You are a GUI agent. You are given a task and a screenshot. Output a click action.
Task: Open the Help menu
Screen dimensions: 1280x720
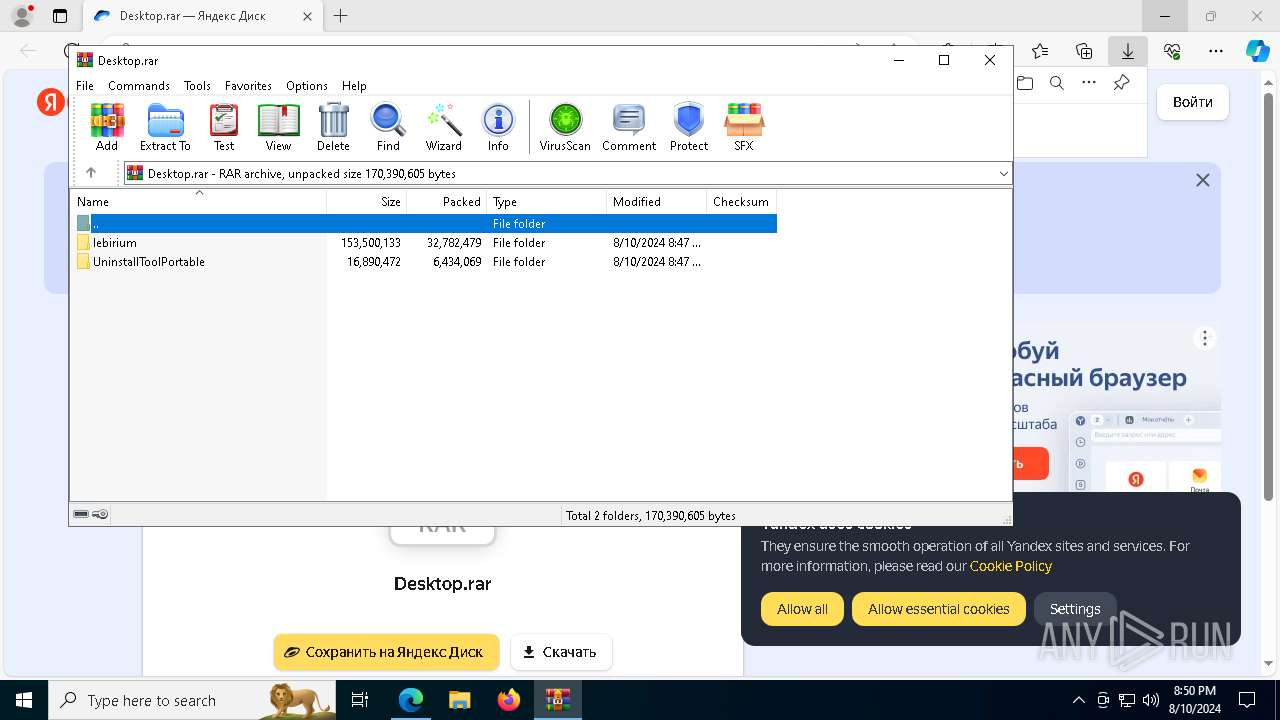[x=354, y=86]
